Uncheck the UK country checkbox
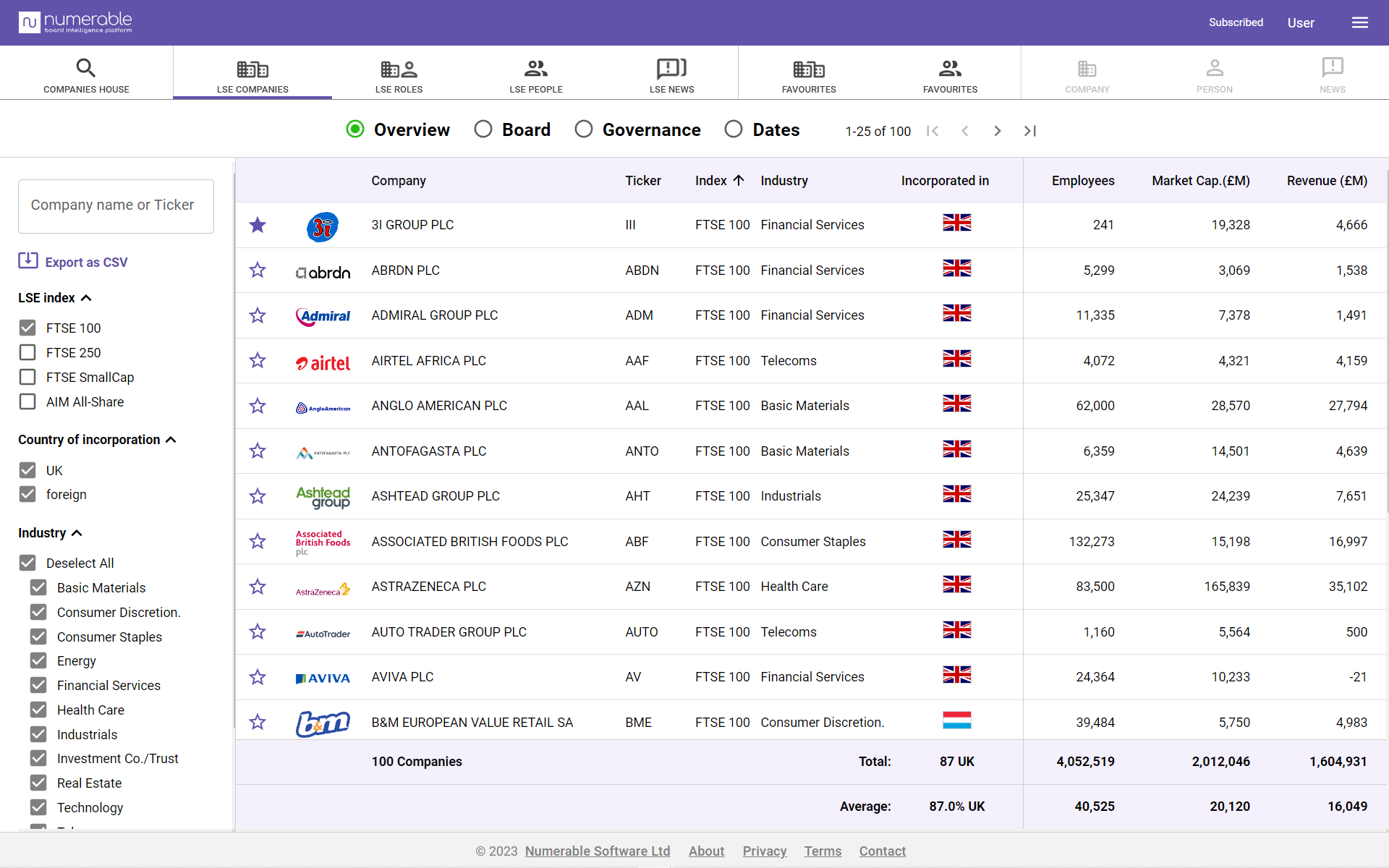1389x868 pixels. (27, 471)
